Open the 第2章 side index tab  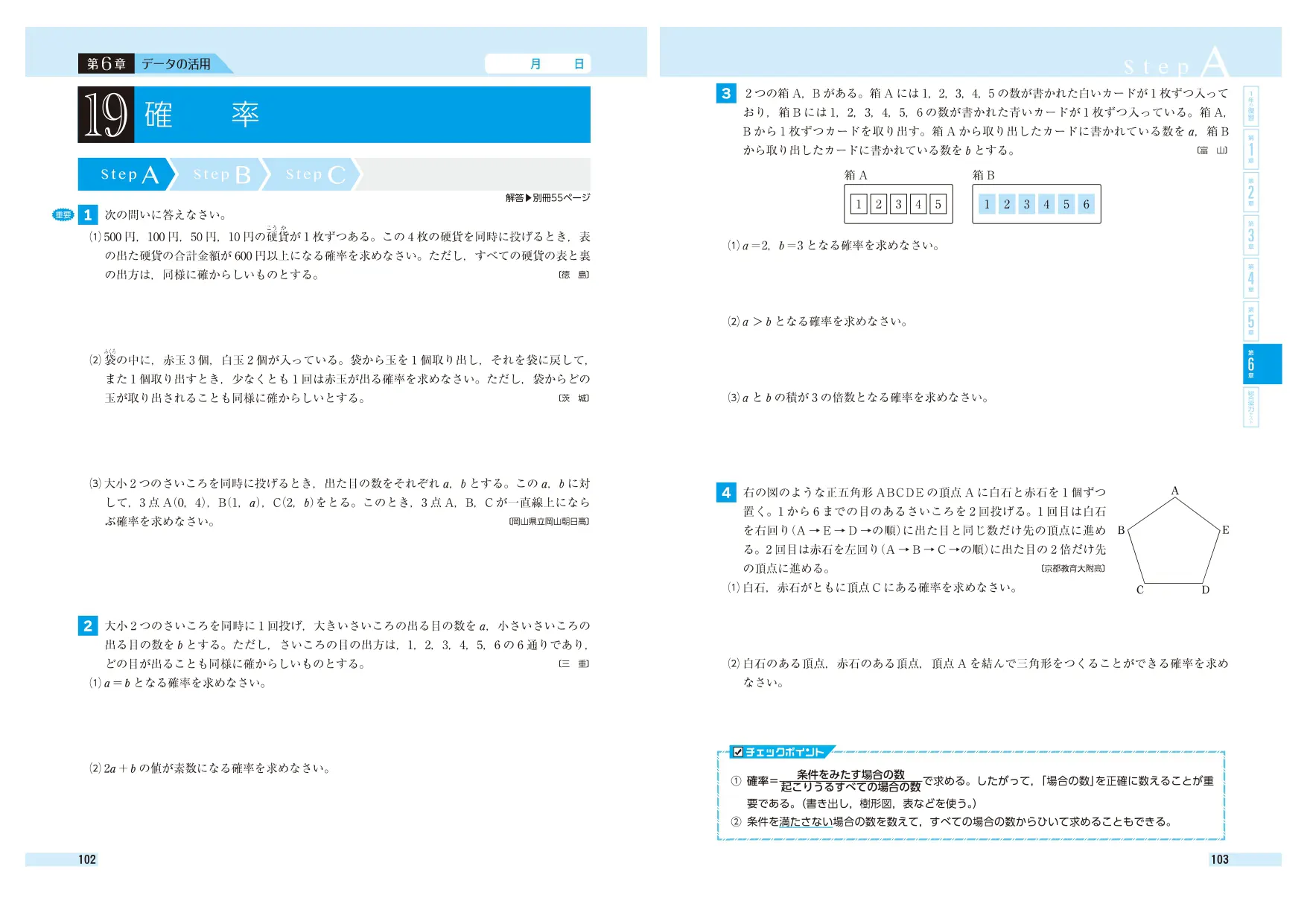(x=1251, y=193)
